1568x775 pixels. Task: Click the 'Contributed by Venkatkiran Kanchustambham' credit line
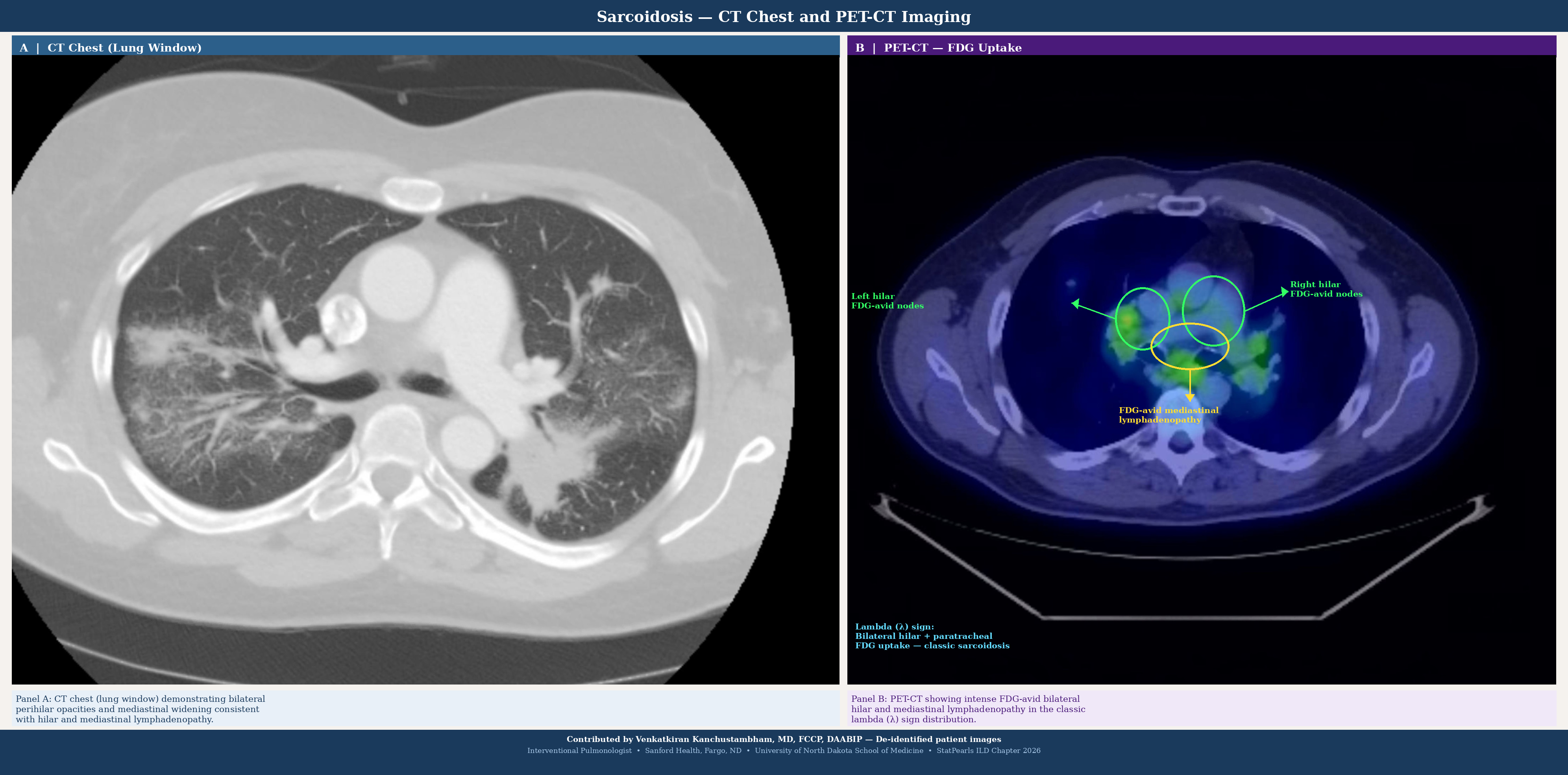[x=783, y=739]
